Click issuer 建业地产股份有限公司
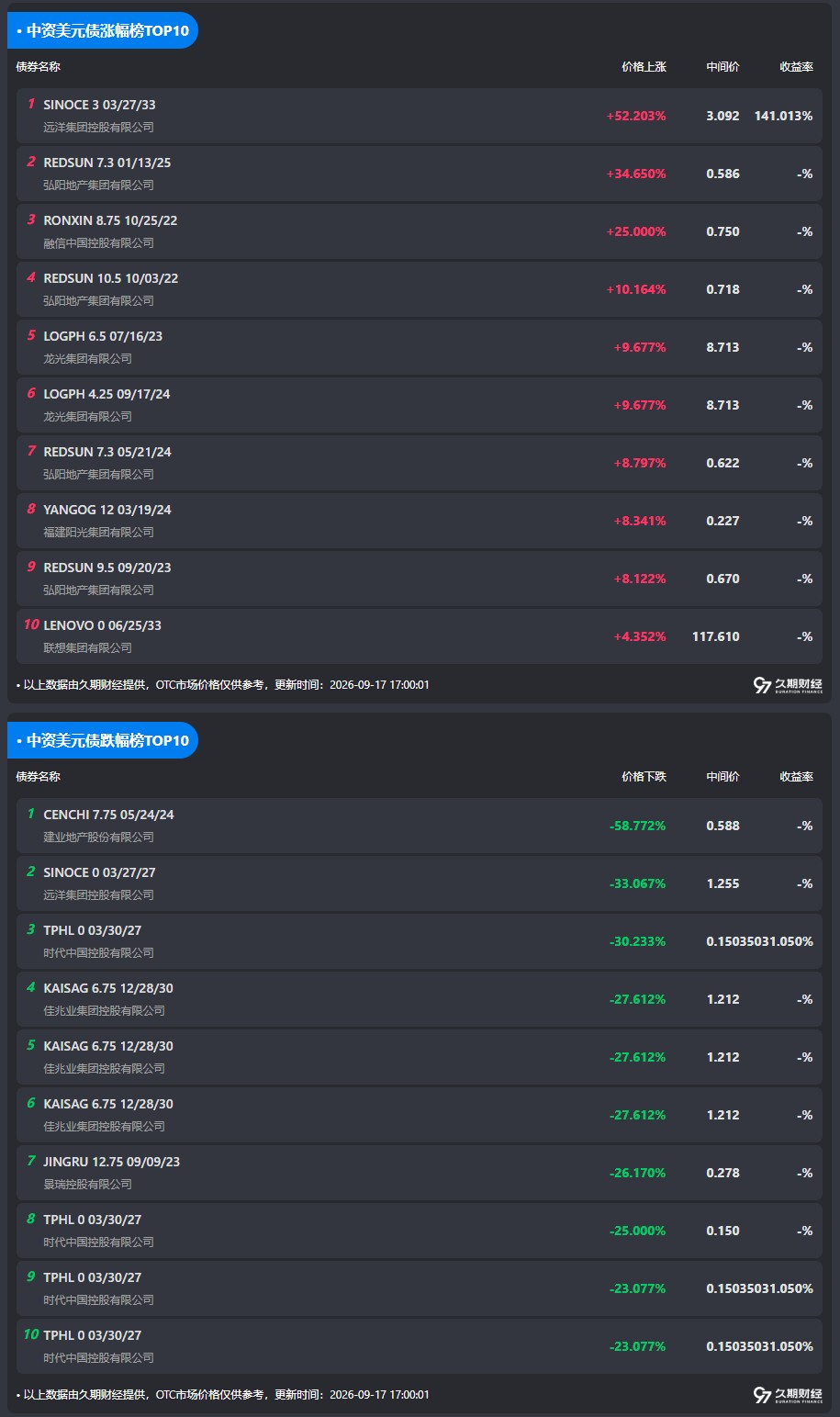 click(x=98, y=838)
